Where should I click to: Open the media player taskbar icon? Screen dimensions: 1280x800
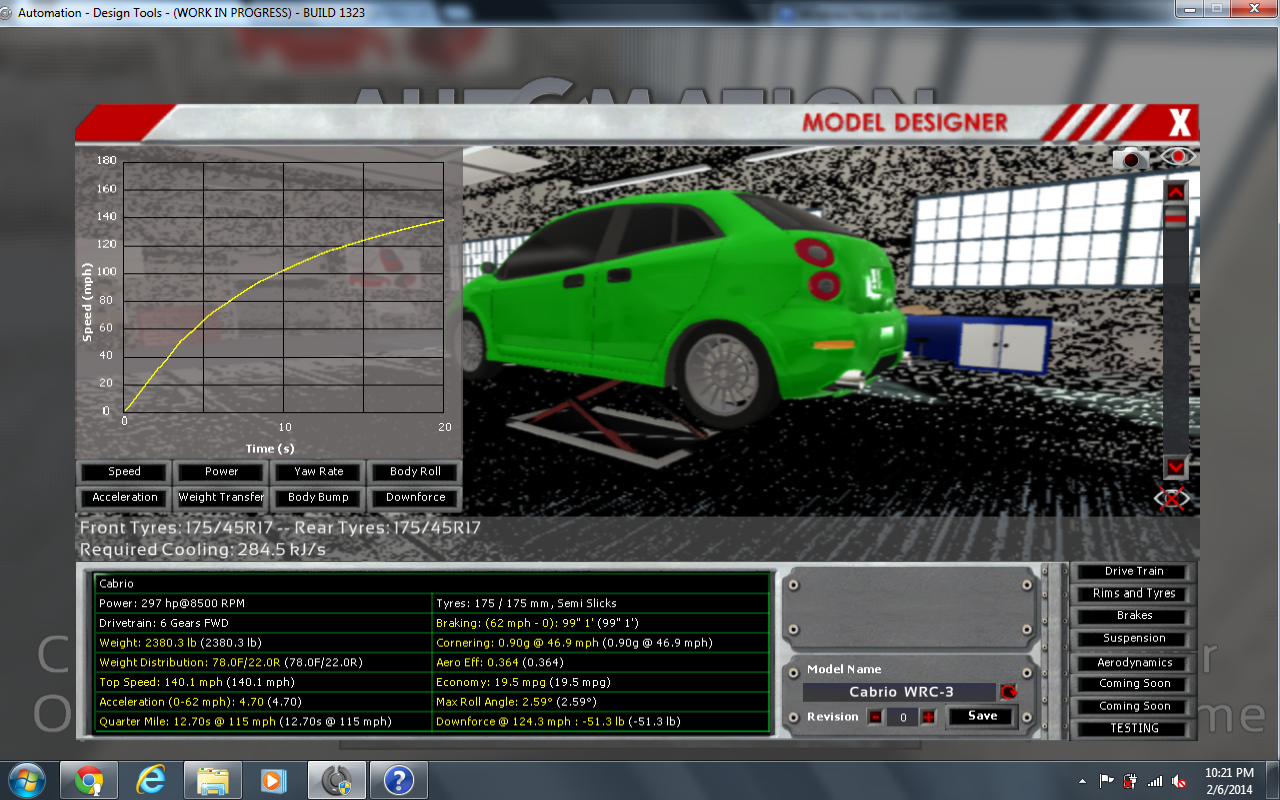(x=274, y=780)
